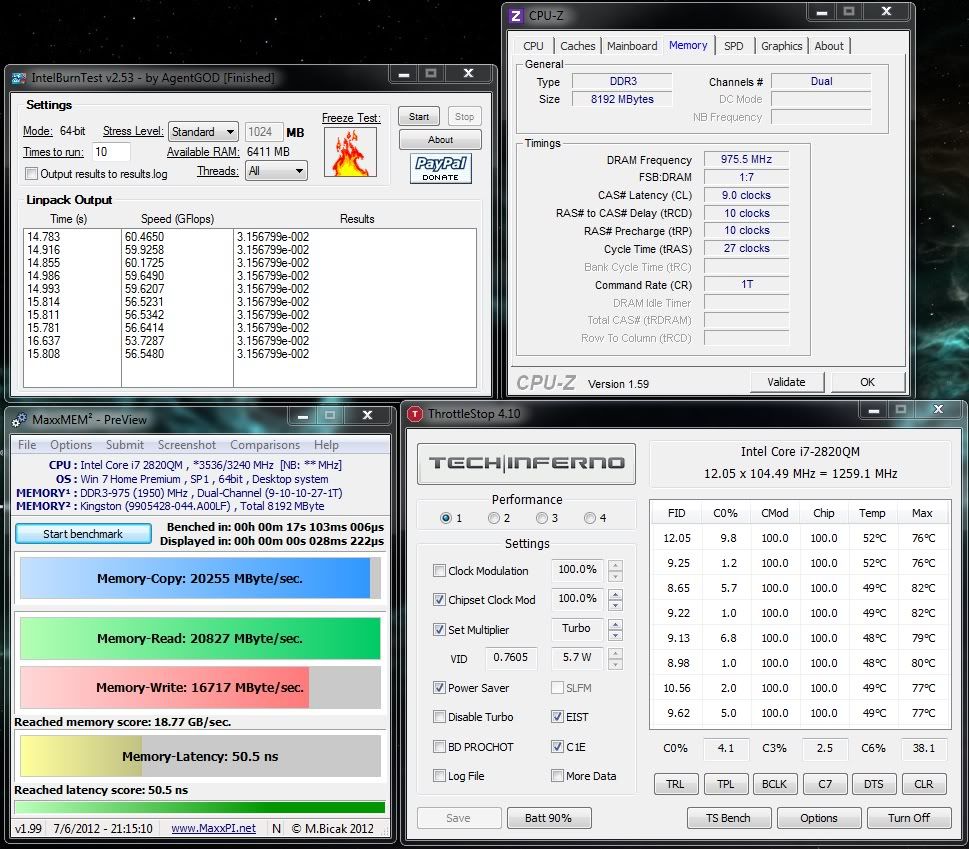This screenshot has width=969, height=849.
Task: Click the Turn Off button in ThrottleStop
Action: pyautogui.click(x=909, y=818)
